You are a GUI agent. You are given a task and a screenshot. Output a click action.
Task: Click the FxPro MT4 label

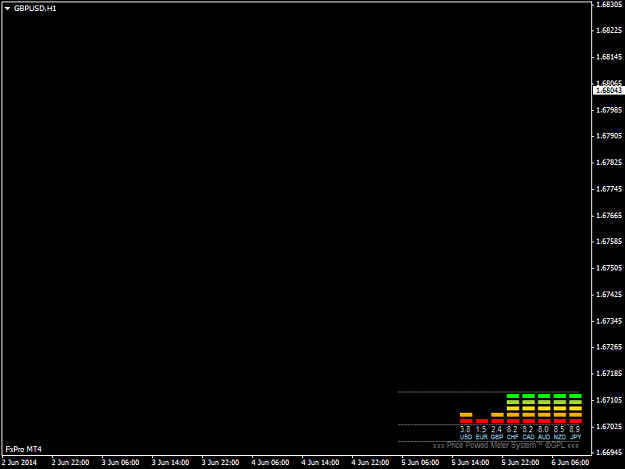point(24,449)
